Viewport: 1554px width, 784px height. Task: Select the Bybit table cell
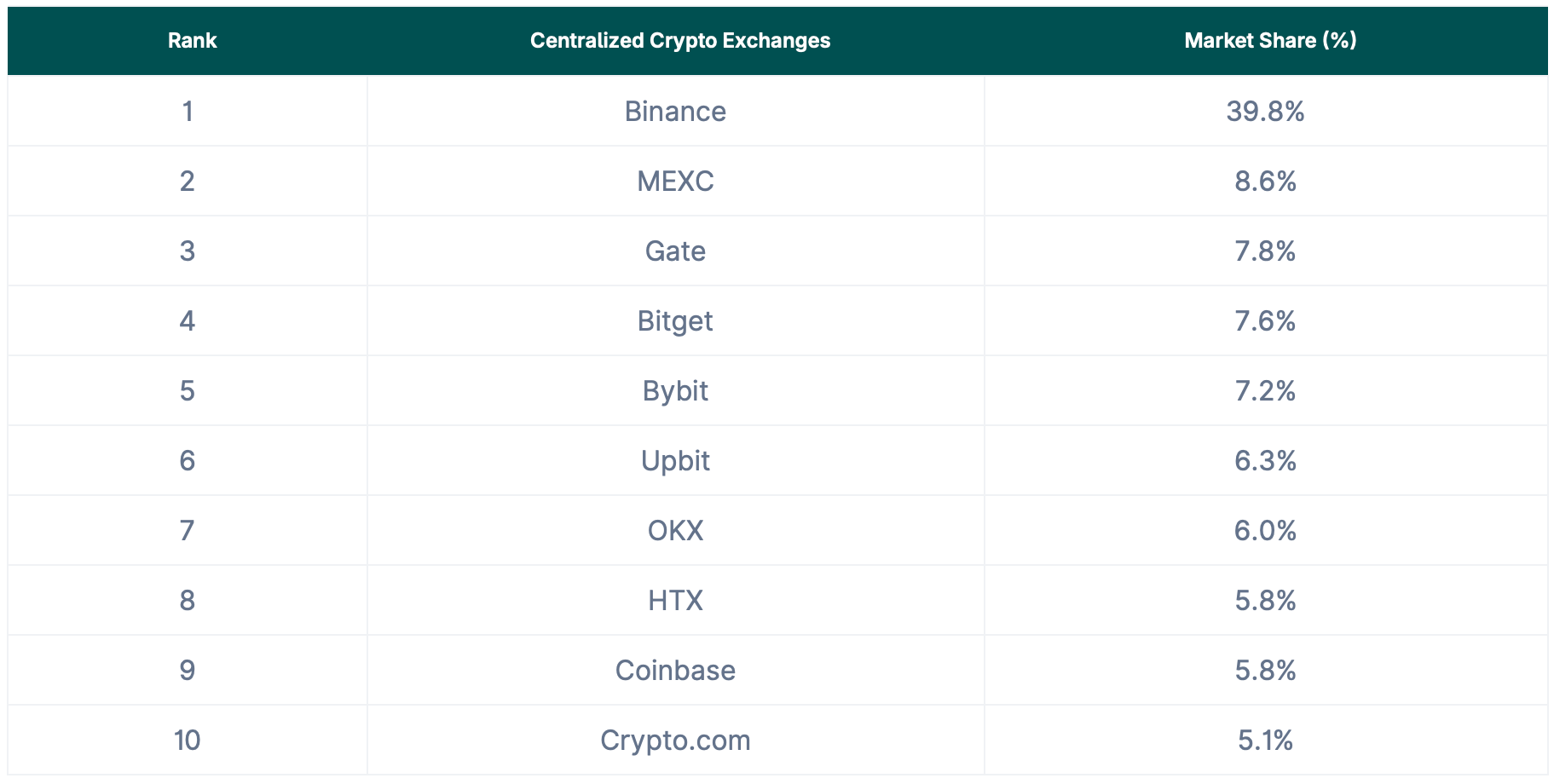[x=675, y=391]
